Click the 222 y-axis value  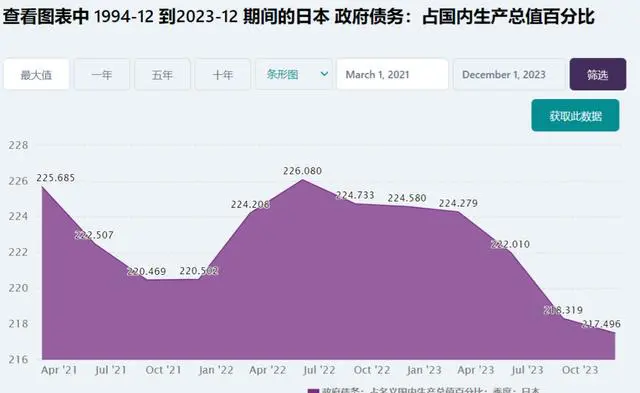pos(18,252)
